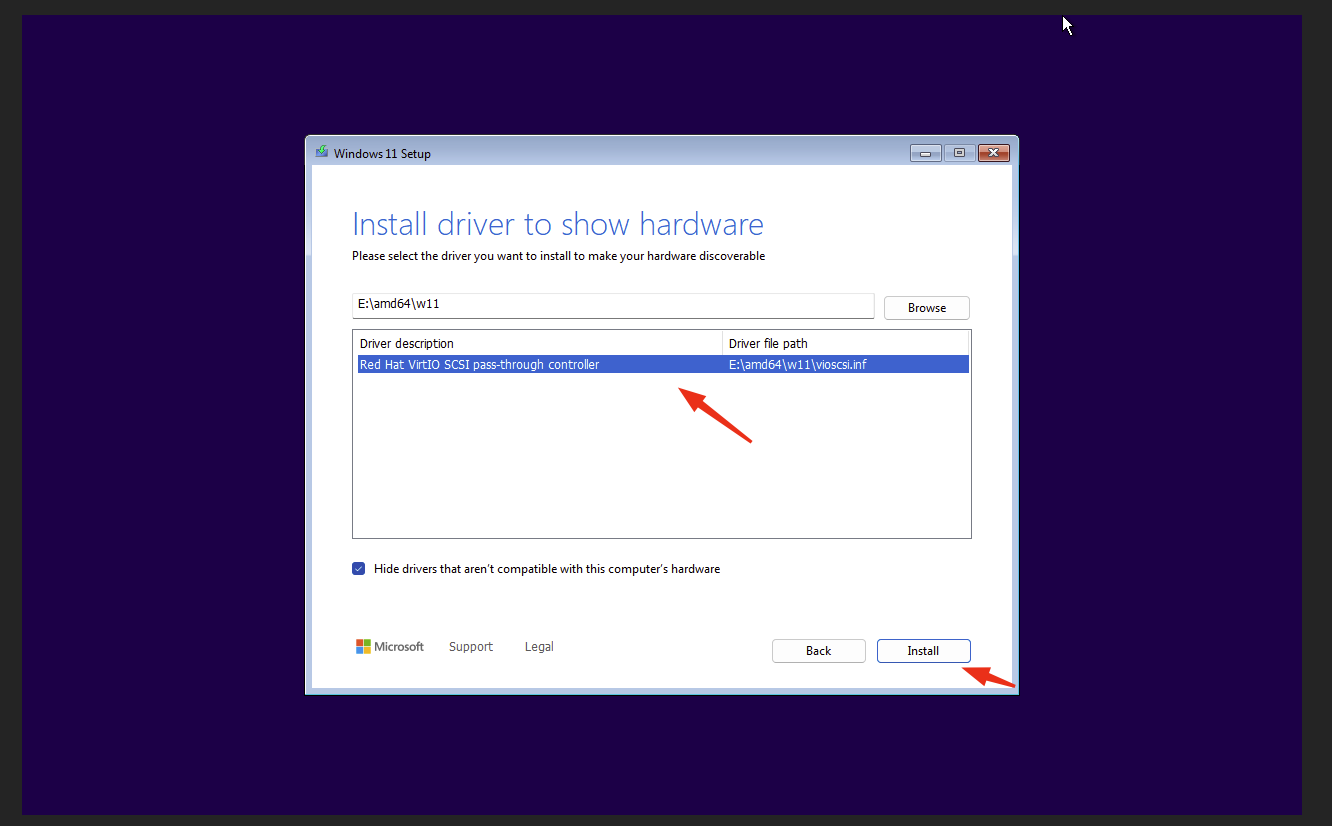Open the Support link
Screen dimensions: 1332x826
[470, 646]
